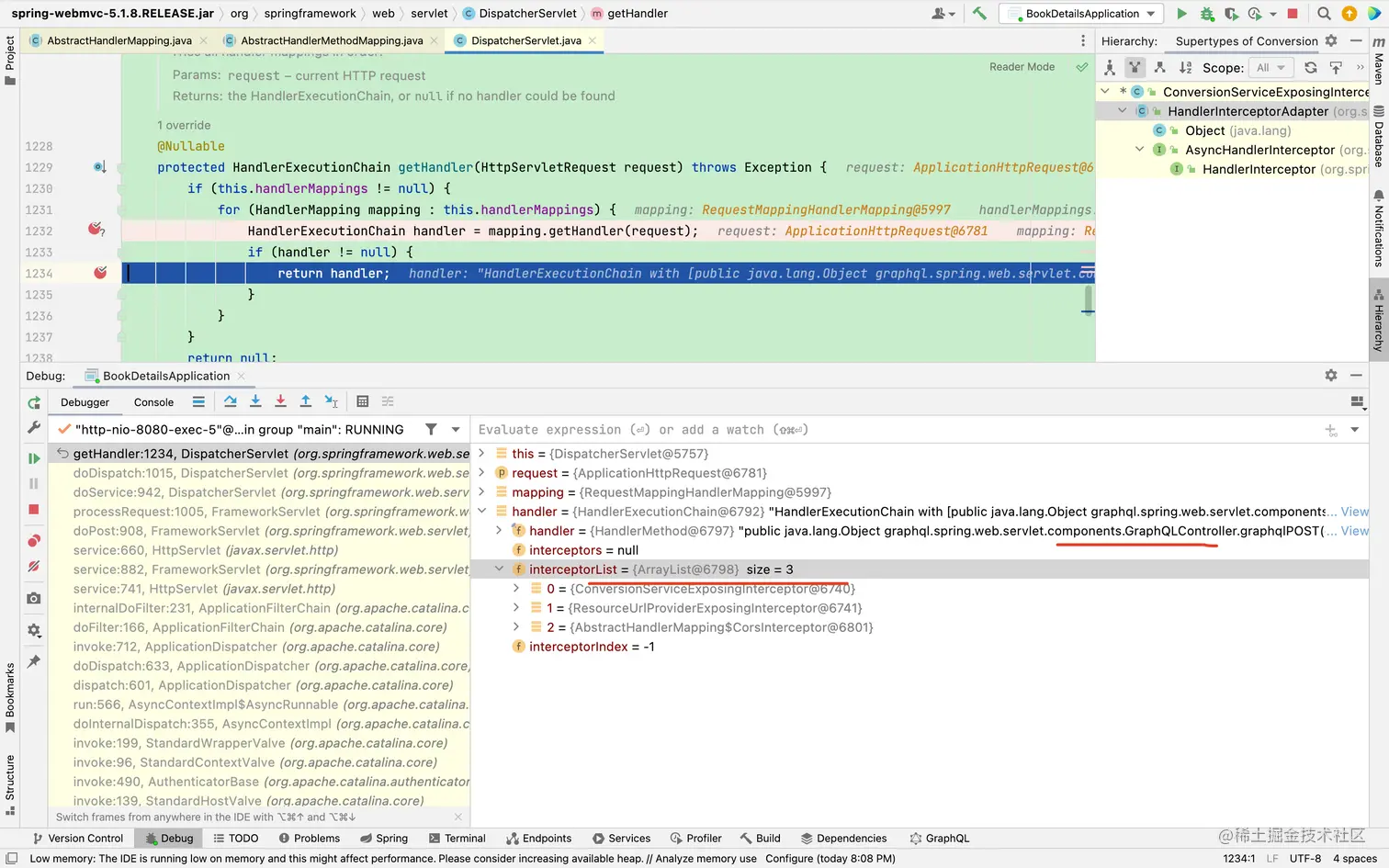
Task: Pin the debug tab with the pin icon
Action: click(x=34, y=661)
